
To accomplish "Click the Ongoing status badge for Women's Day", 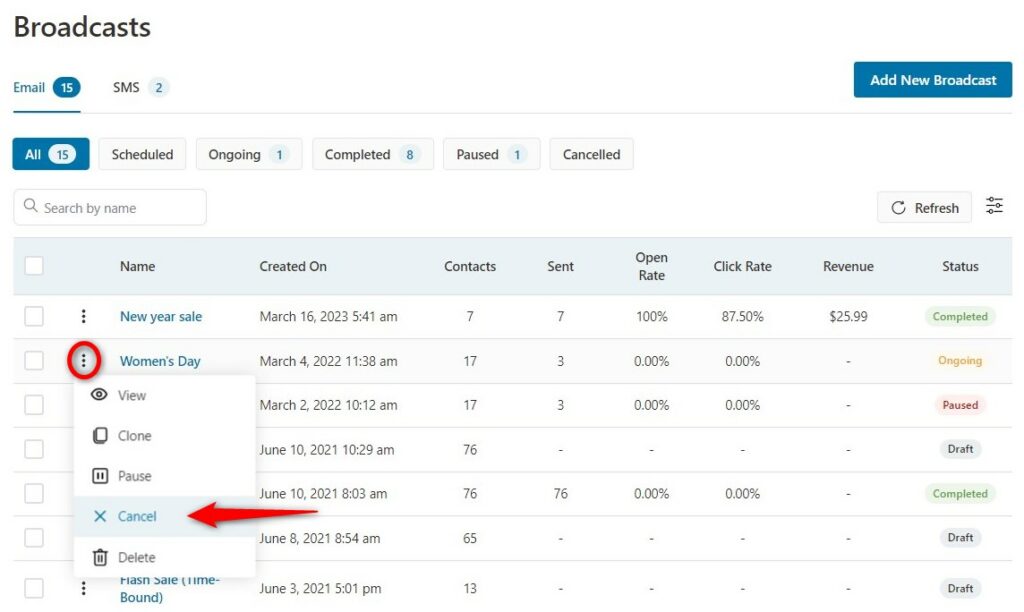I will 960,361.
